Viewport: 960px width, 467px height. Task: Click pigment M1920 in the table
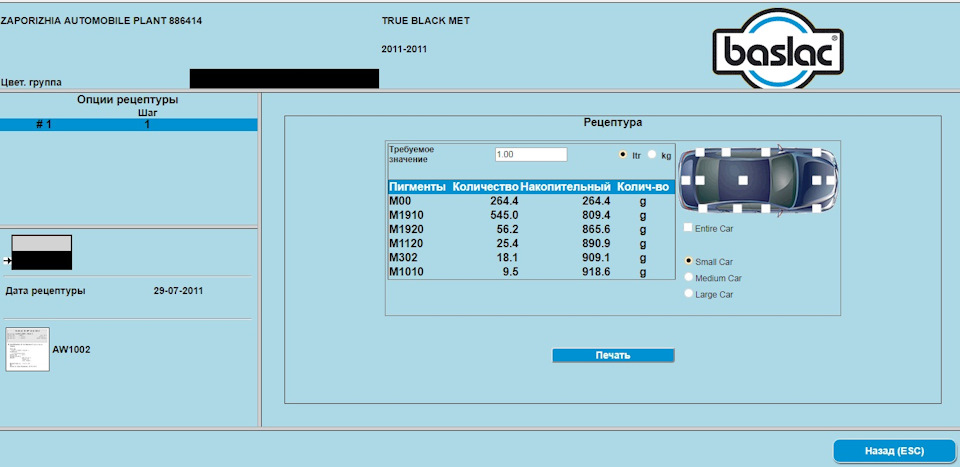pos(407,229)
